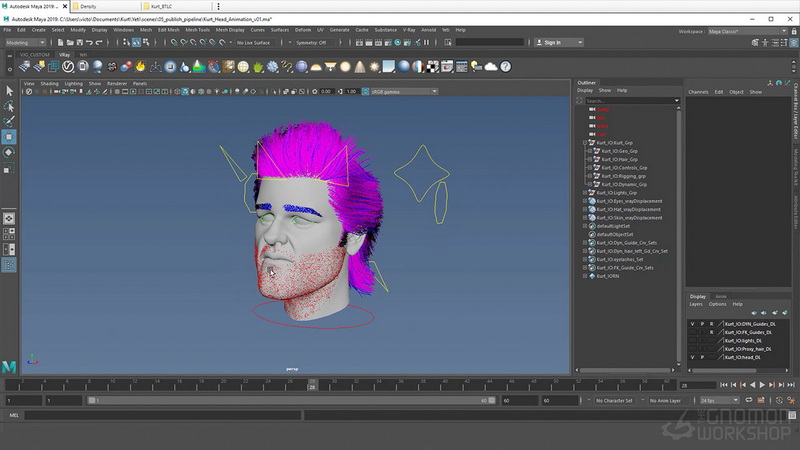
Task: Go to start of playback range
Action: [724, 385]
